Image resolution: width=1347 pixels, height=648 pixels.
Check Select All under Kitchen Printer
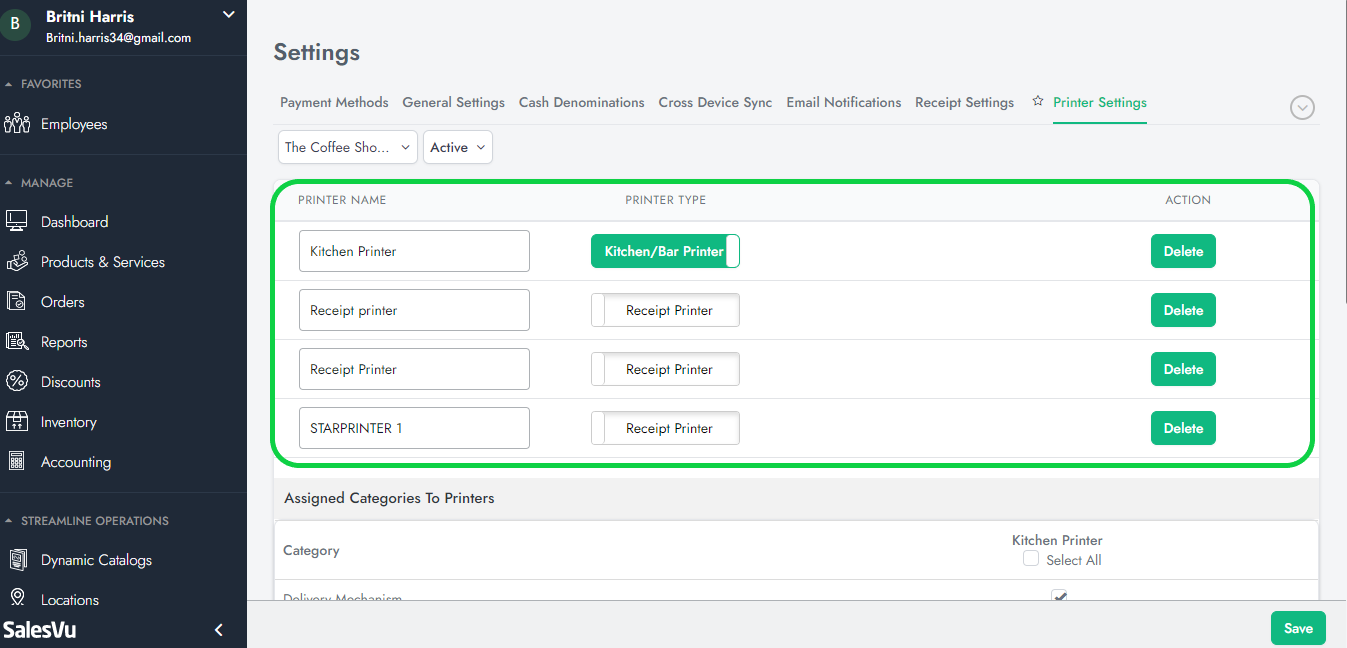[1031, 560]
